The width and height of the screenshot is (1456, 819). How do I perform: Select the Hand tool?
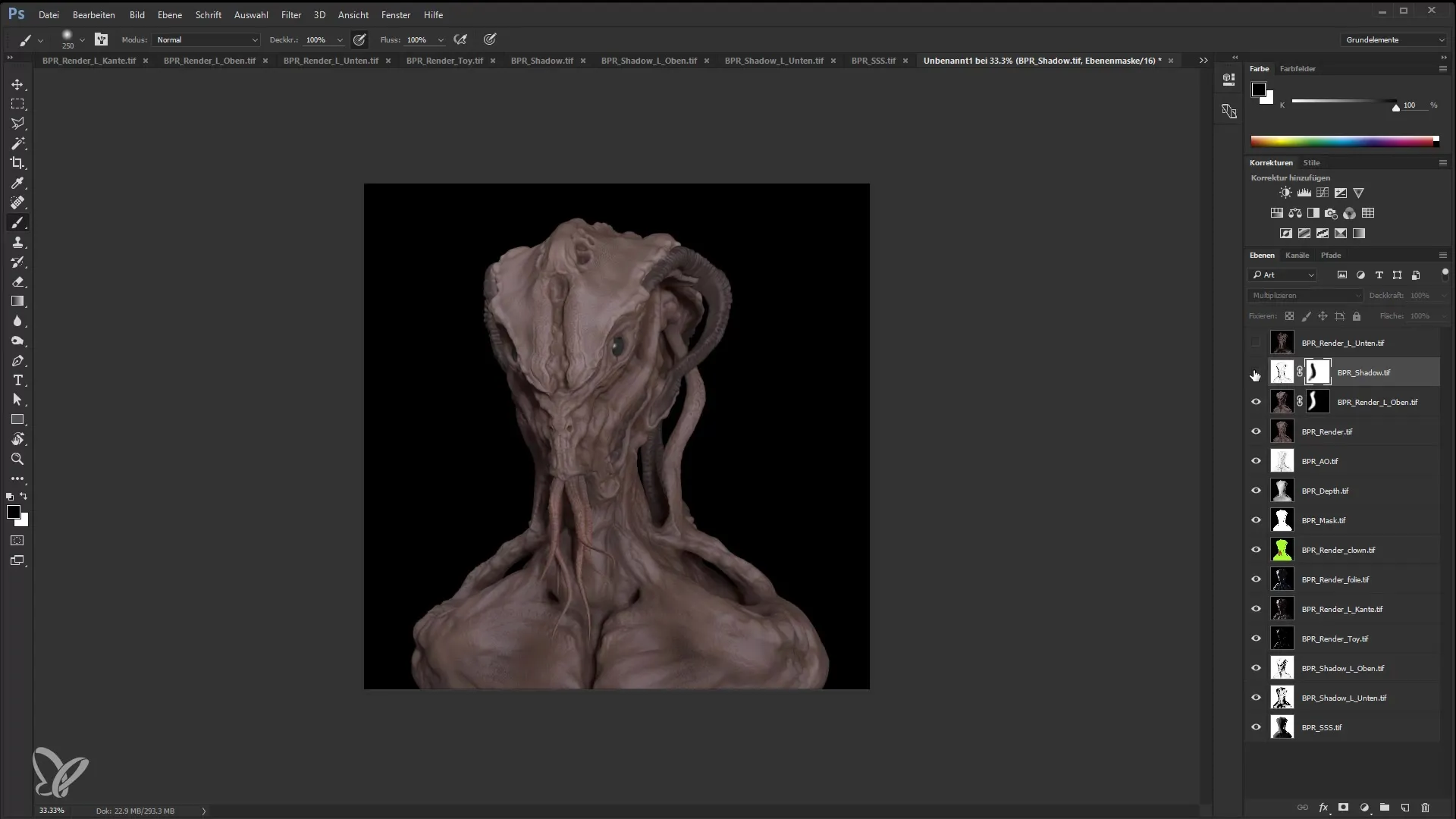(x=17, y=439)
